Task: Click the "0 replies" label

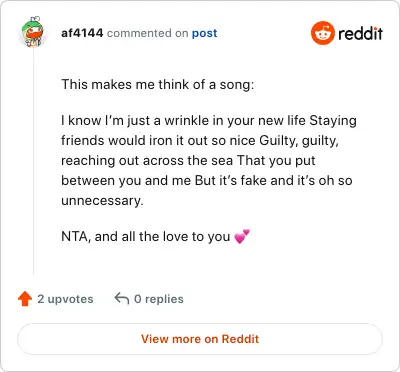Action: [x=159, y=299]
